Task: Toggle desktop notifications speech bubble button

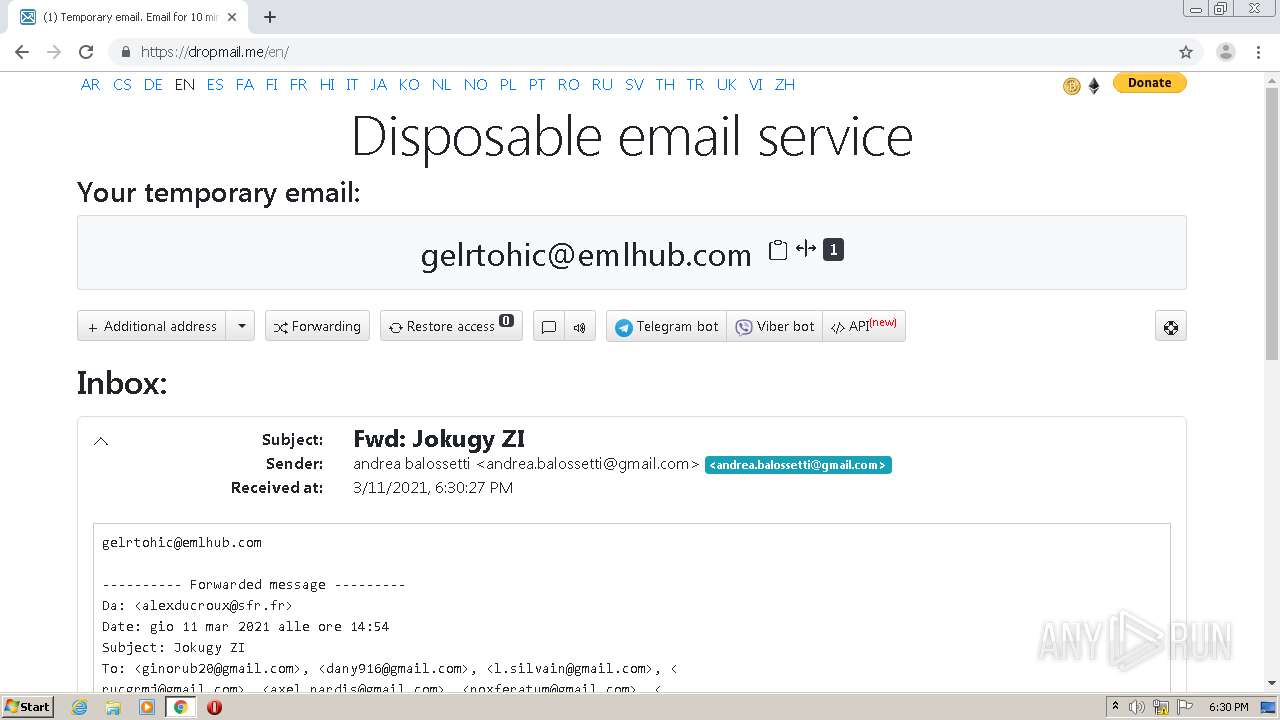Action: tap(548, 326)
